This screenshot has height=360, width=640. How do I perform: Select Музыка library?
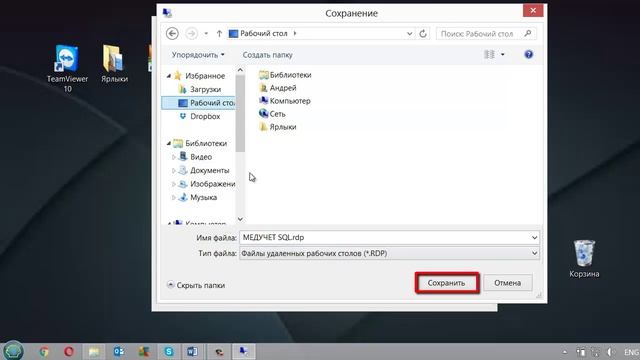click(x=203, y=197)
